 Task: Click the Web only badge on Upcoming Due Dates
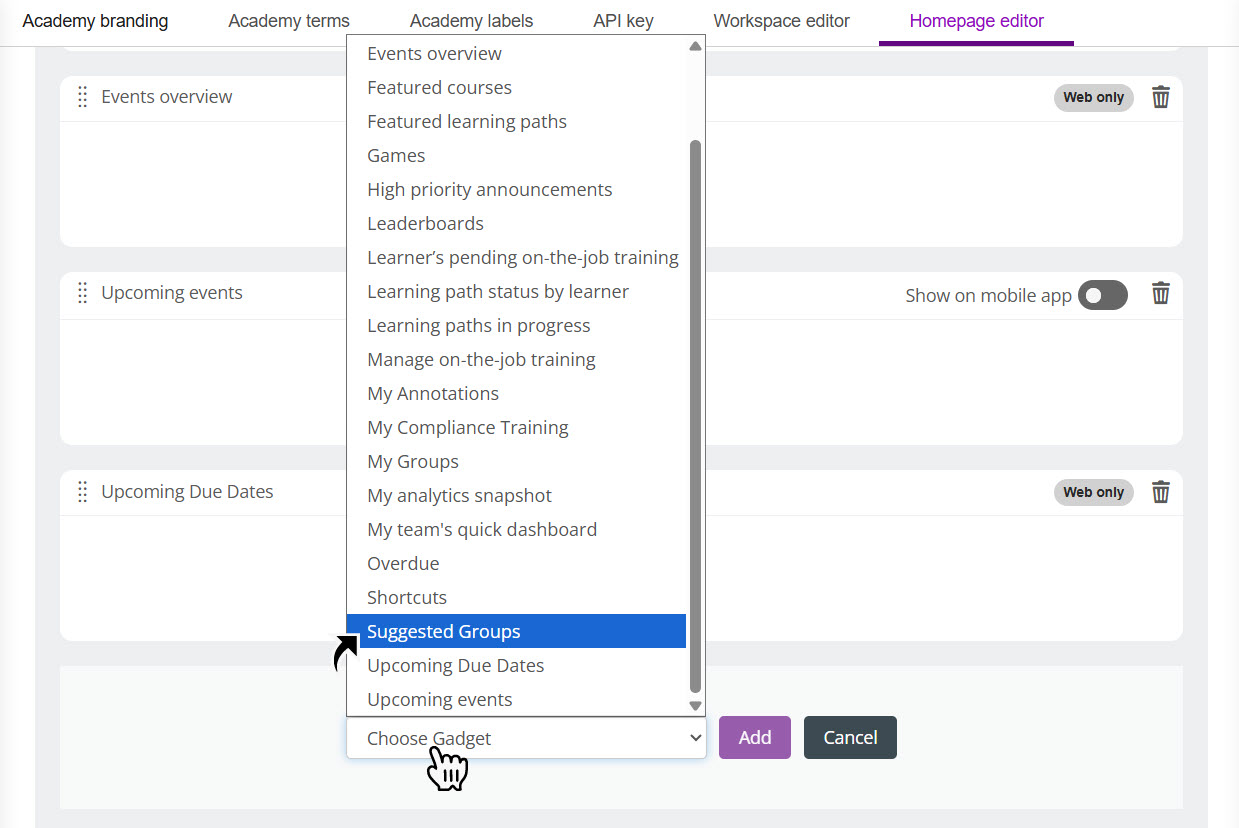pos(1093,491)
